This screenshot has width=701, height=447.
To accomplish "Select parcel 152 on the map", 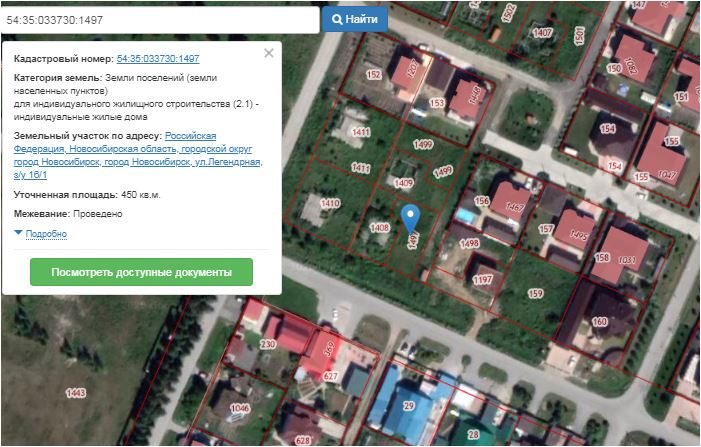I will tap(374, 75).
